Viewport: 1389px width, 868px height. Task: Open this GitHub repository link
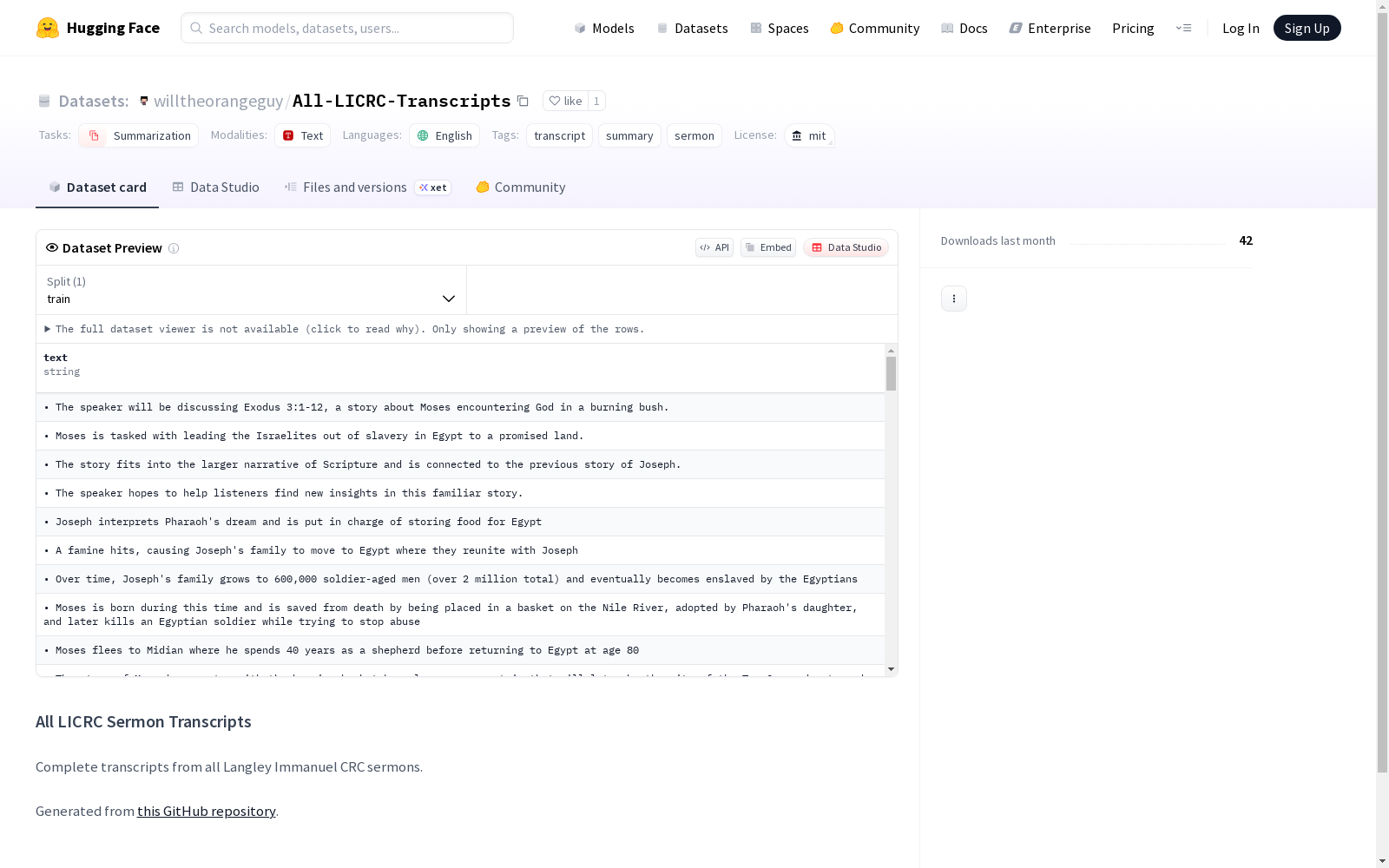tap(207, 811)
